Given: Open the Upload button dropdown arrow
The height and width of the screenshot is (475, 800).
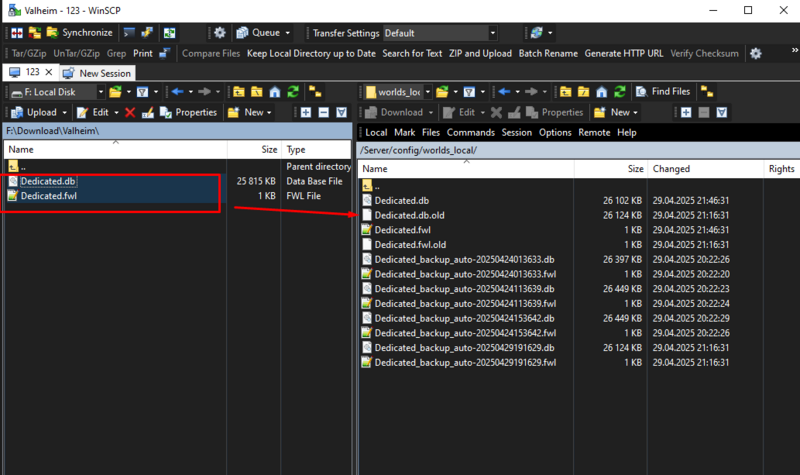Looking at the screenshot, I should pos(64,113).
